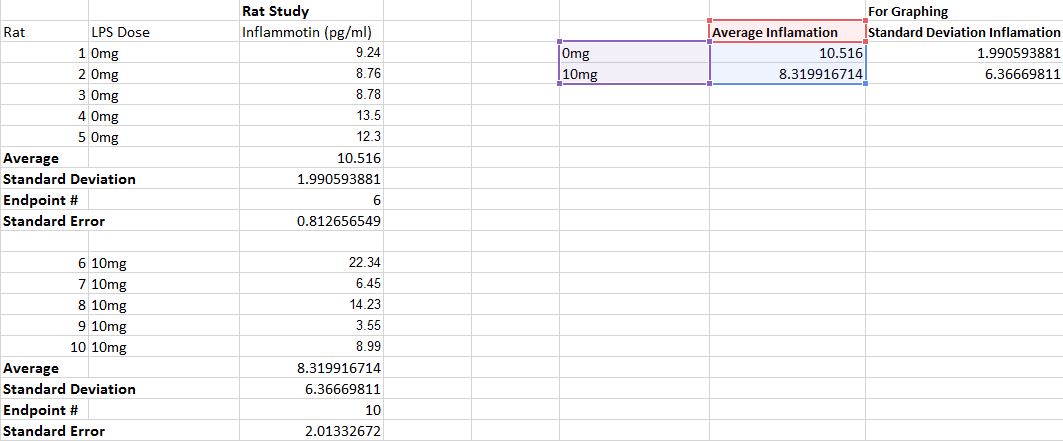1063x441 pixels.
Task: Click the cell showing 3.55
Action: 310,326
